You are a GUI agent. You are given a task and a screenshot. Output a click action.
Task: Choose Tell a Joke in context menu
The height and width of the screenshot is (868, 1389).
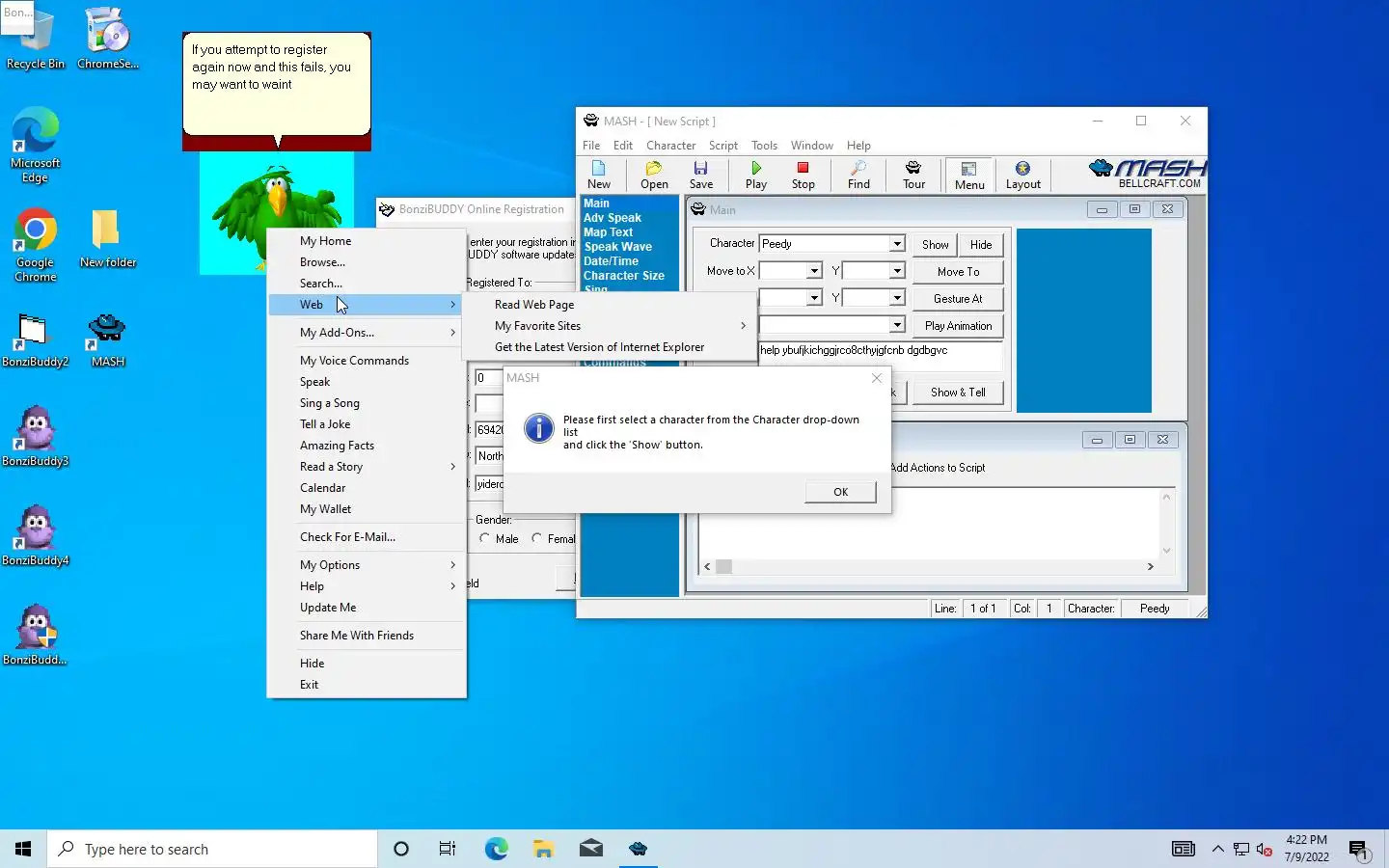coord(367,424)
